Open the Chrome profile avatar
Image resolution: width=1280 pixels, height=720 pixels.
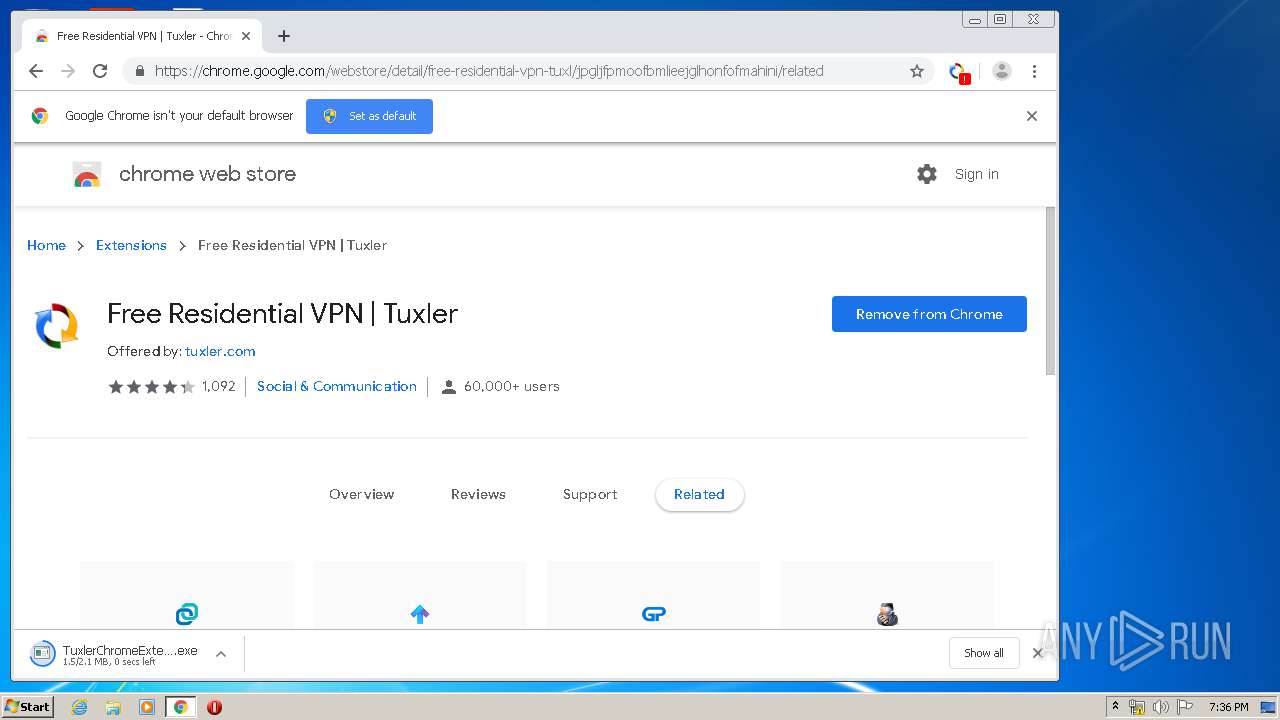(x=1002, y=71)
